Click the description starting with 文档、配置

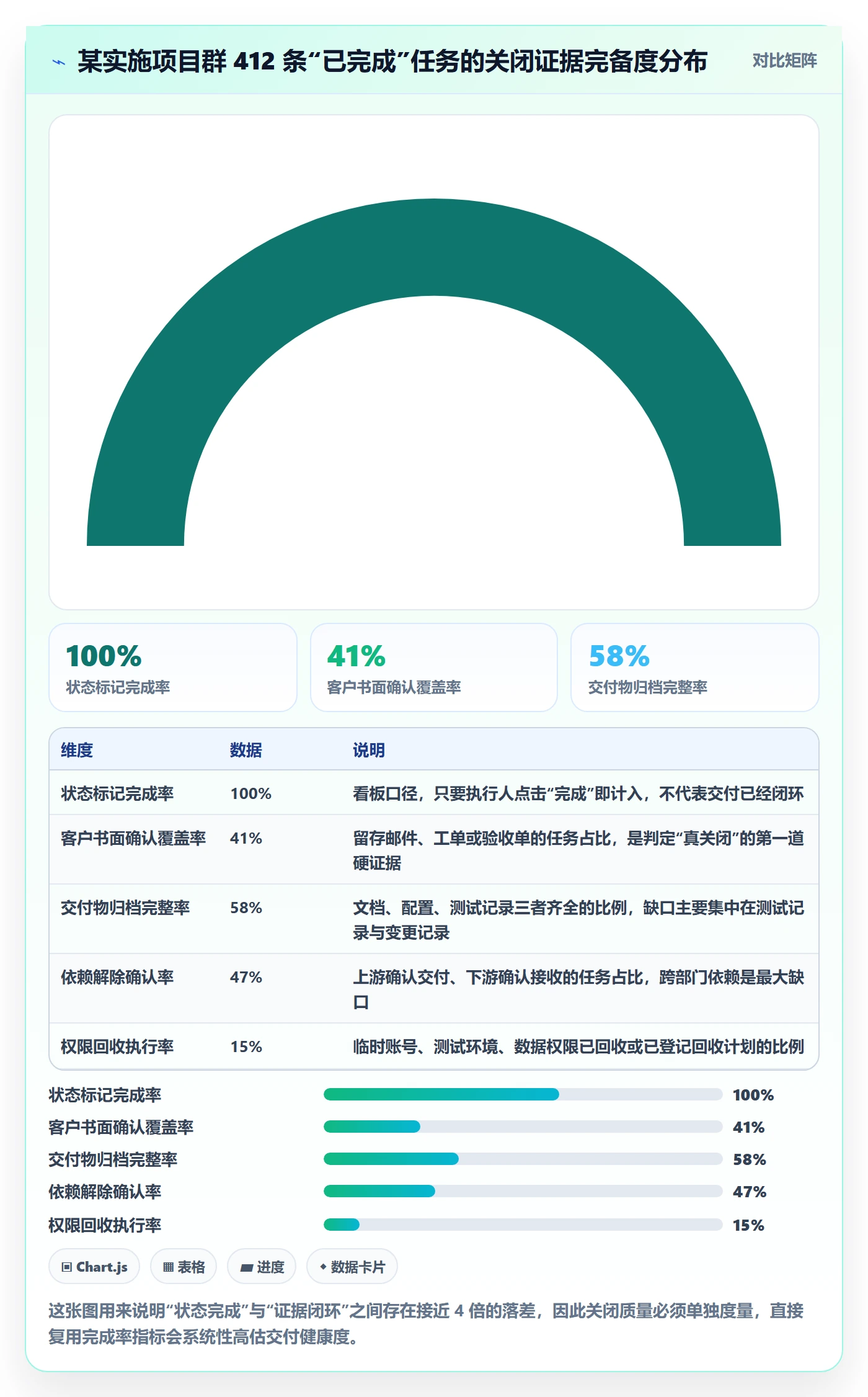point(578,920)
